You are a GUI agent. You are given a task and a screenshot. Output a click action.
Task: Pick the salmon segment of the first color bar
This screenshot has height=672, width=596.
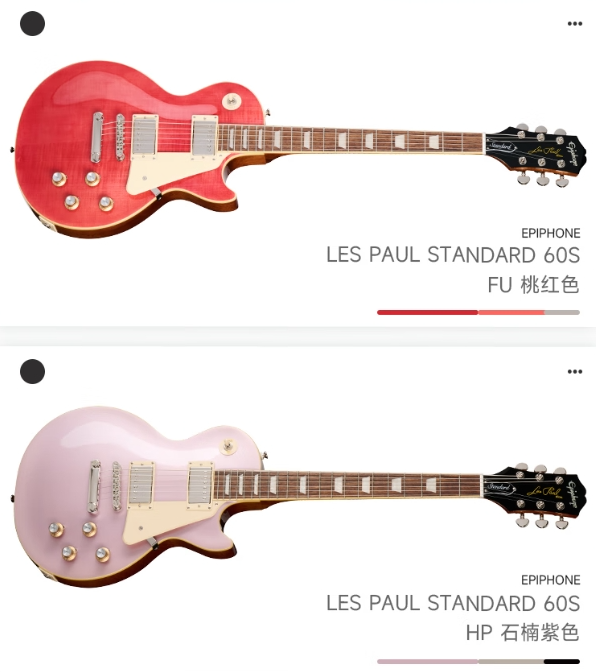(x=511, y=312)
